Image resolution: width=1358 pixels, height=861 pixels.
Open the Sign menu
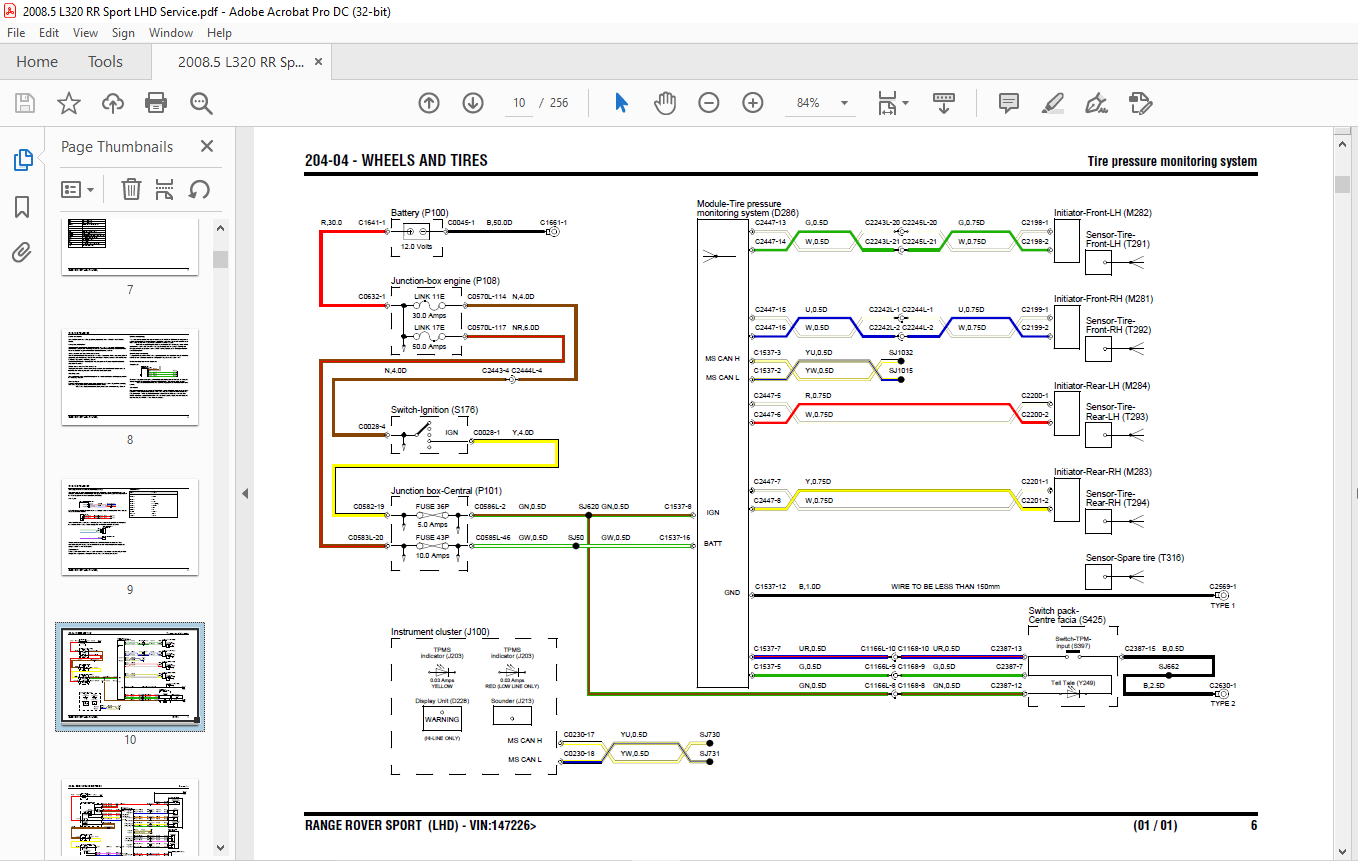click(x=123, y=33)
